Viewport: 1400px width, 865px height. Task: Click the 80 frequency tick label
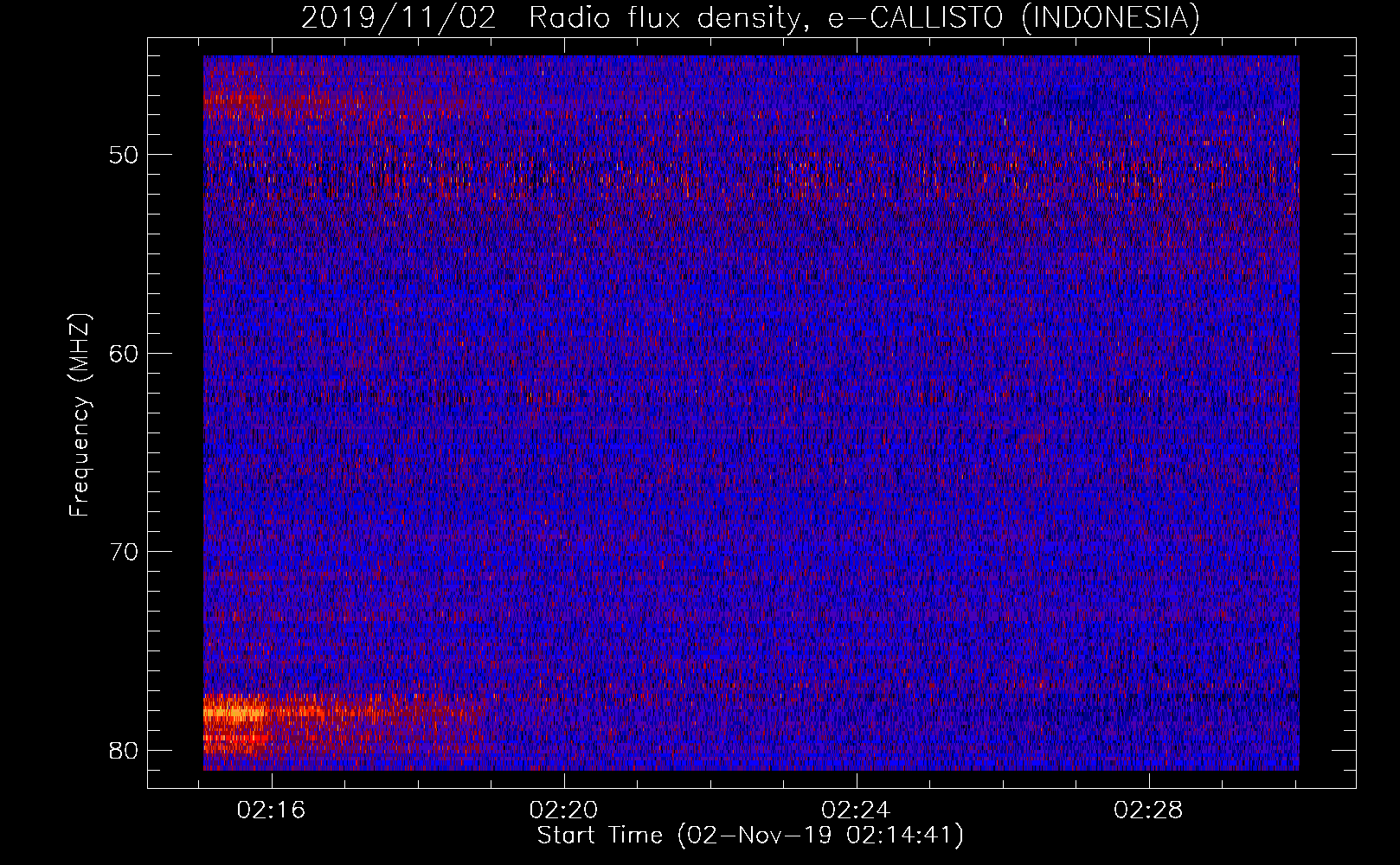click(123, 750)
